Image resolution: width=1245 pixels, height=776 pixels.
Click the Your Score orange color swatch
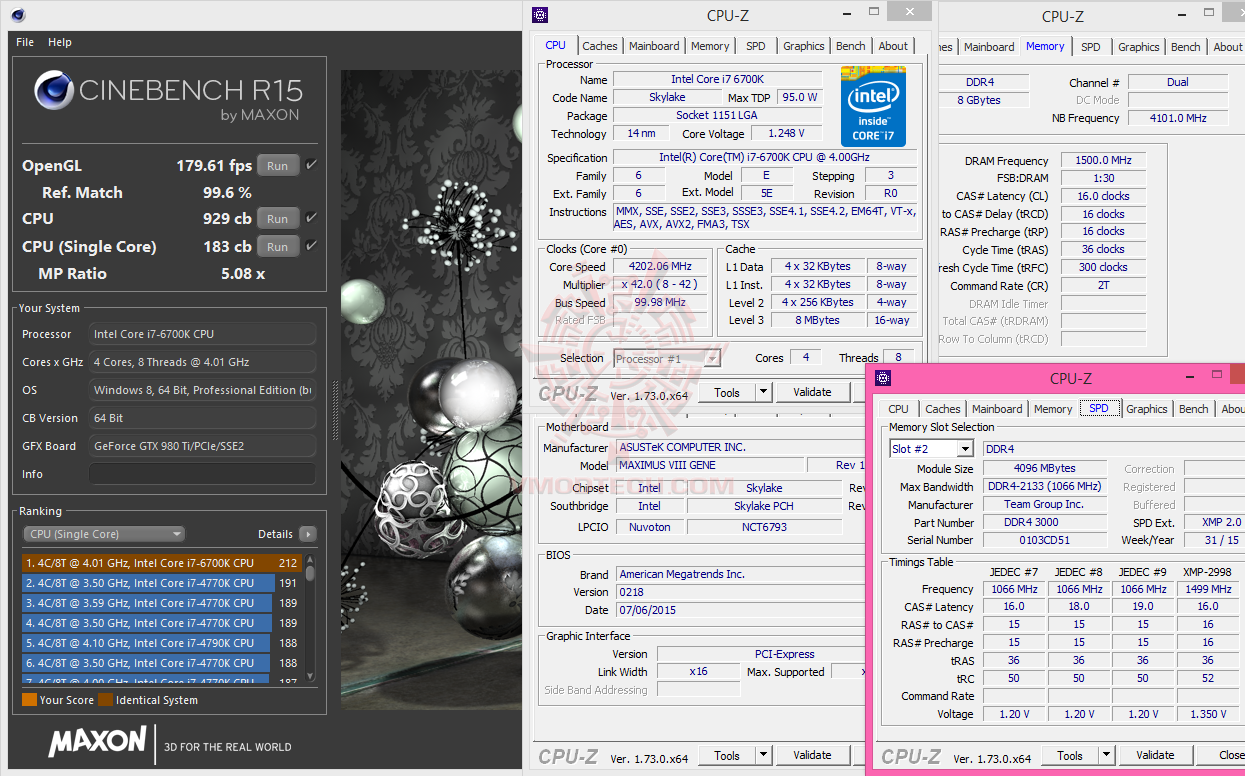(x=29, y=700)
